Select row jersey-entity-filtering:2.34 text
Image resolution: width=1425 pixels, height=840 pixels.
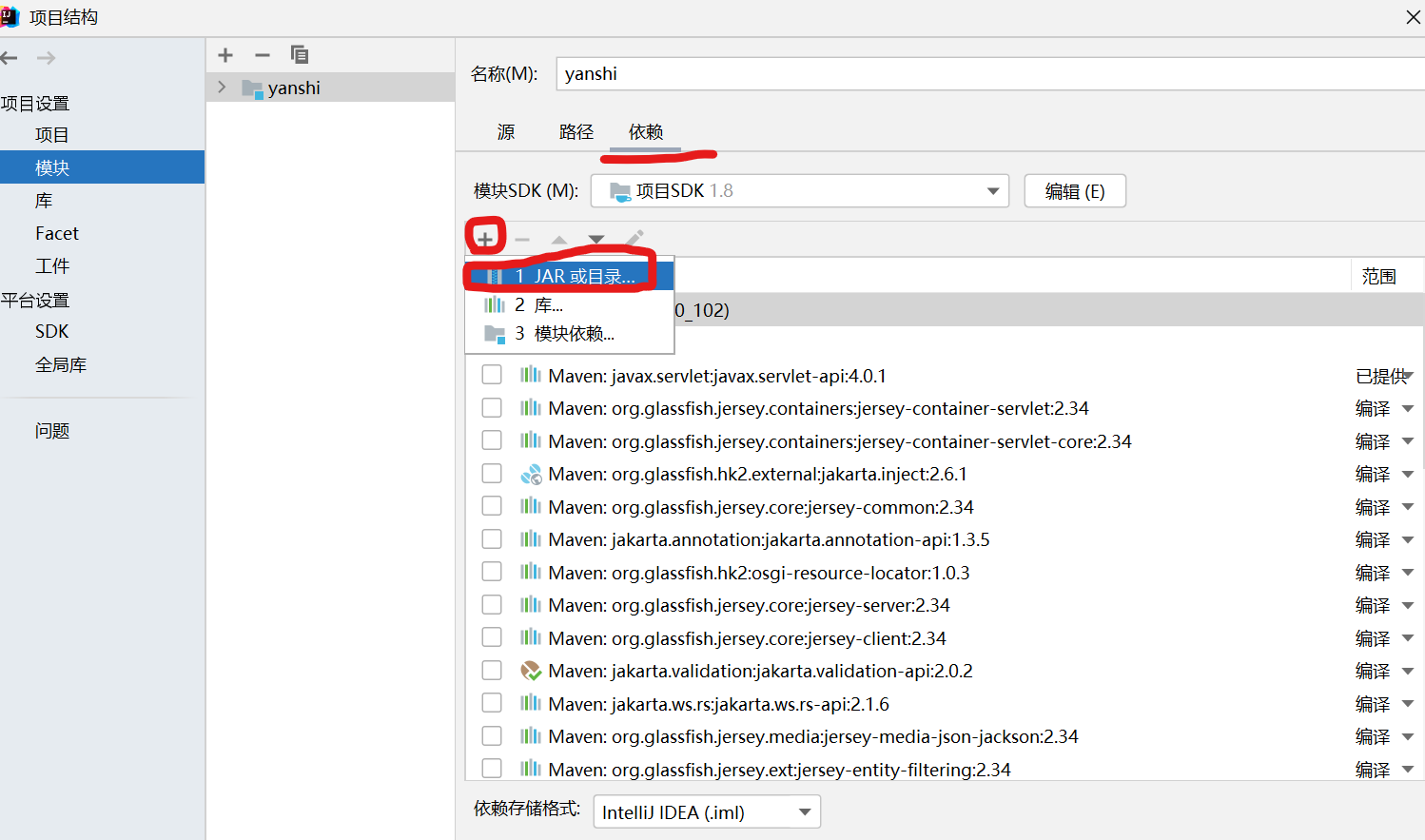(x=779, y=770)
